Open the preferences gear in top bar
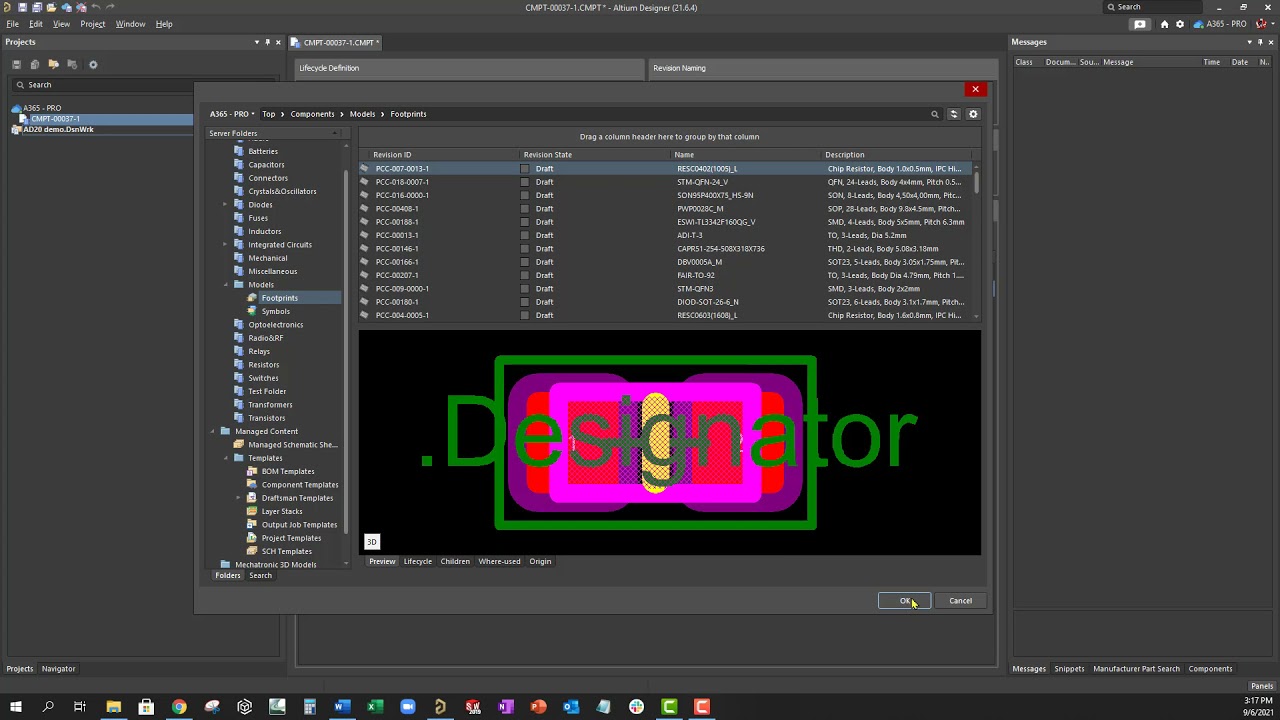The image size is (1280, 720). (1180, 24)
